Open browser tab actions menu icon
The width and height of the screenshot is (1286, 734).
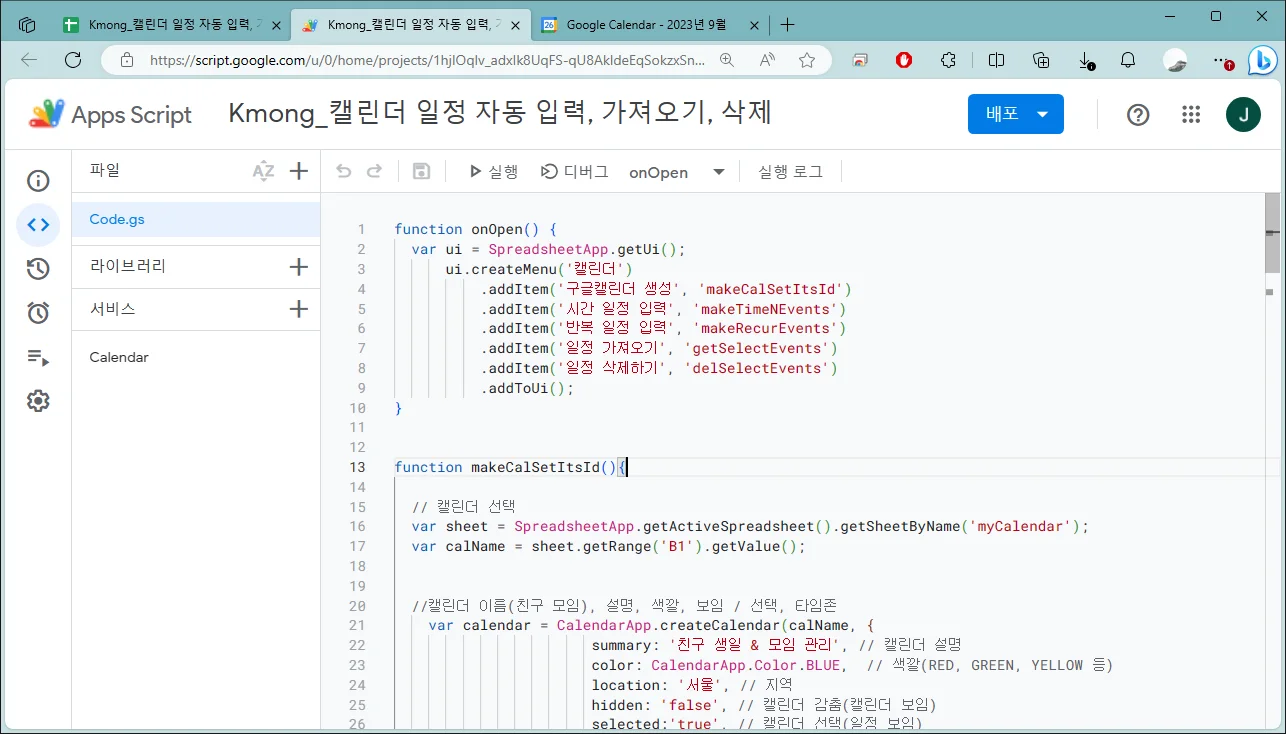point(27,25)
